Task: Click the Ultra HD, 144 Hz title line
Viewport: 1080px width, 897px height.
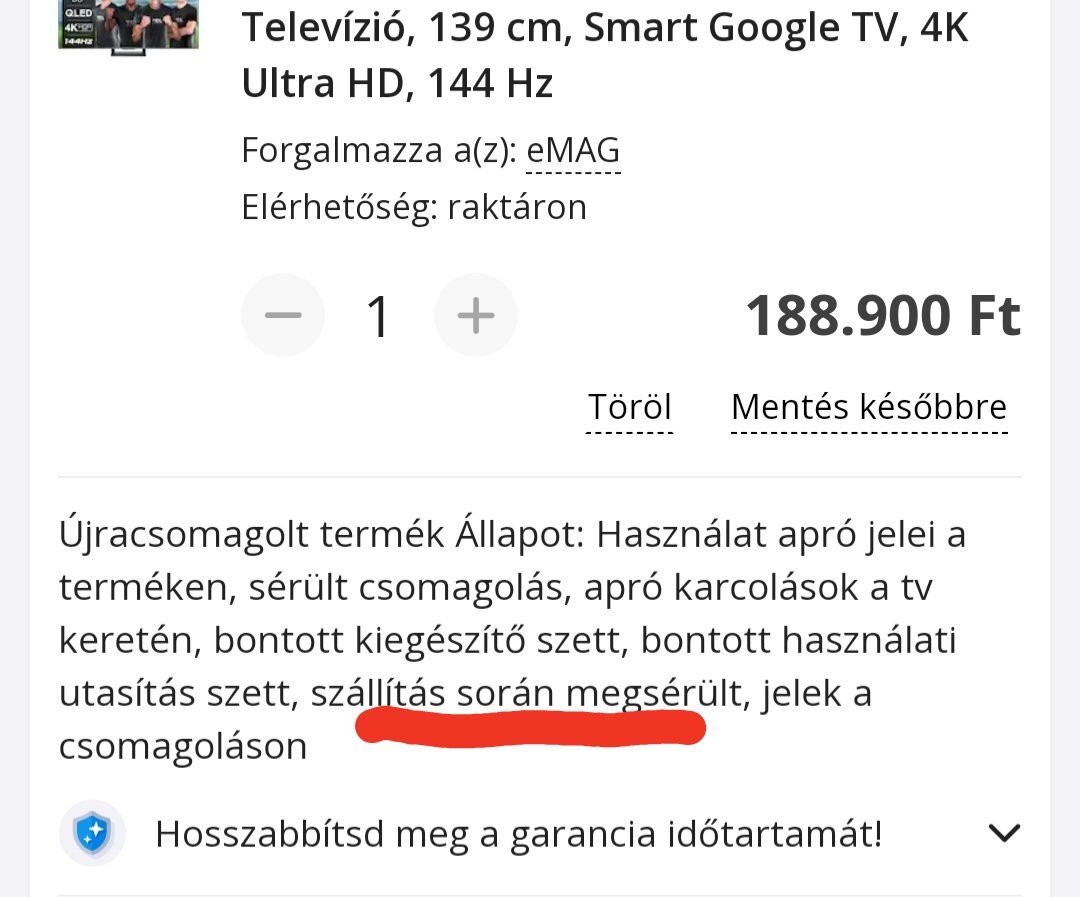Action: (397, 83)
